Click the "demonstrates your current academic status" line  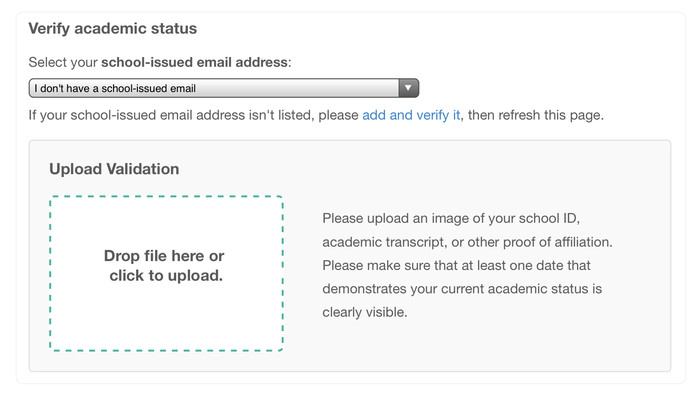coord(462,289)
